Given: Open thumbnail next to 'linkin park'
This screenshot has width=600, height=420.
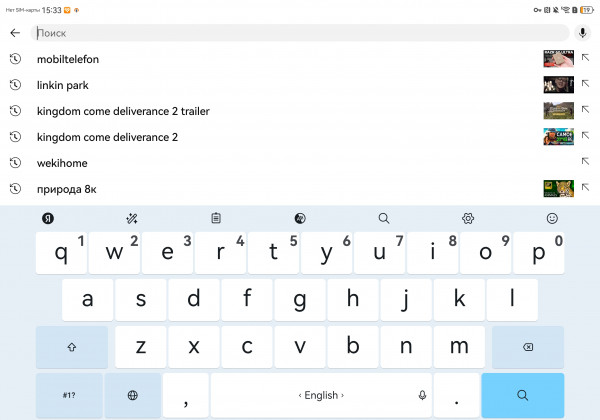Looking at the screenshot, I should [558, 85].
